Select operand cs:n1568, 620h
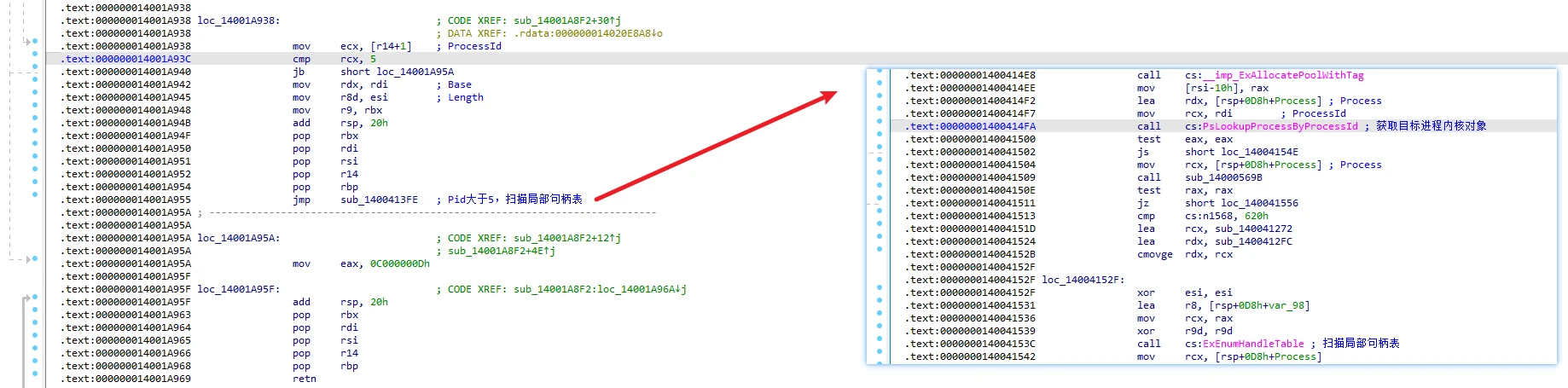Screen dimensions: 1568x388 [1227, 216]
